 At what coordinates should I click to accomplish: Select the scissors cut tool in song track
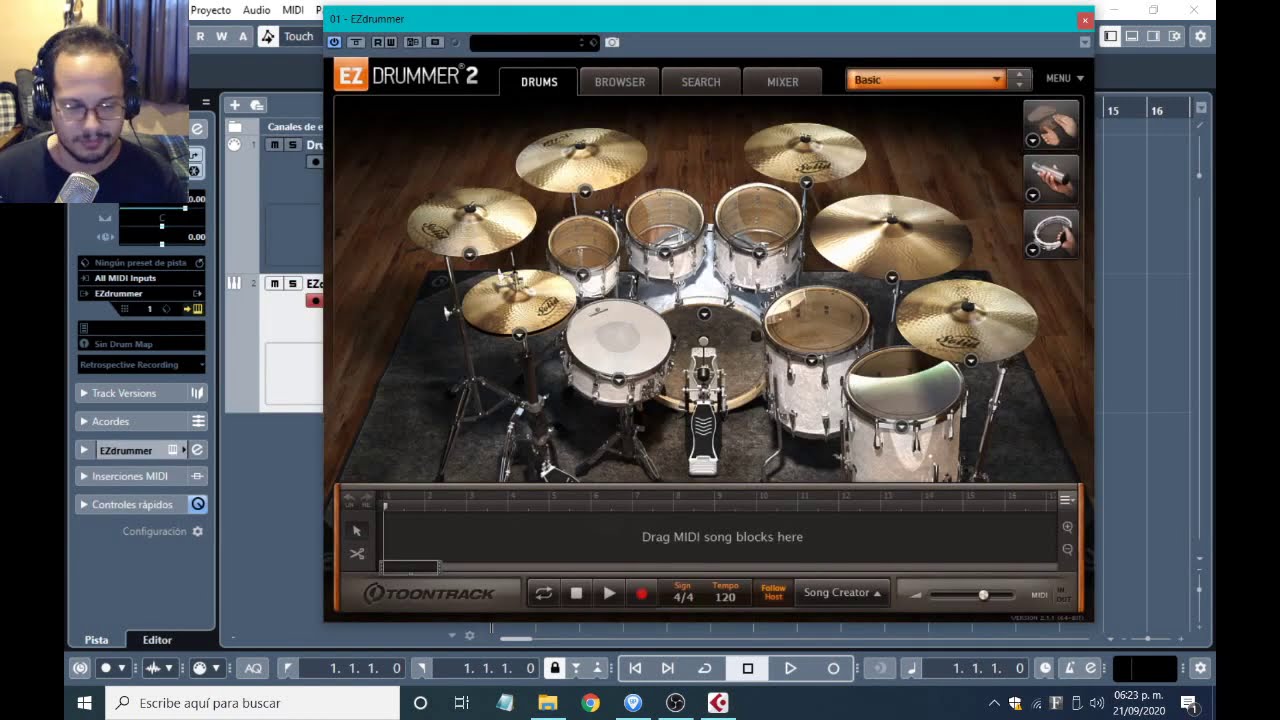point(357,554)
